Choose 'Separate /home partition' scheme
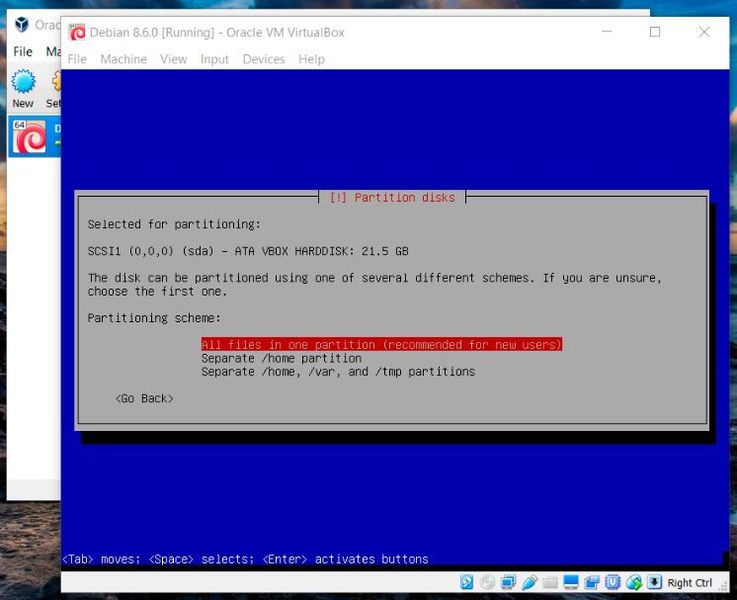Image resolution: width=737 pixels, height=600 pixels. click(x=282, y=358)
